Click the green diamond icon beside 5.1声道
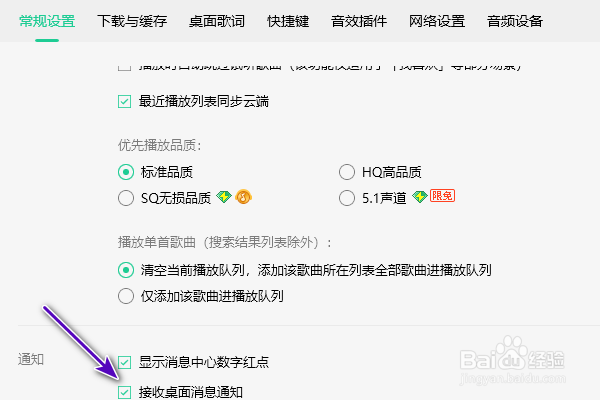Screen dimensions: 600x400 tap(420, 197)
